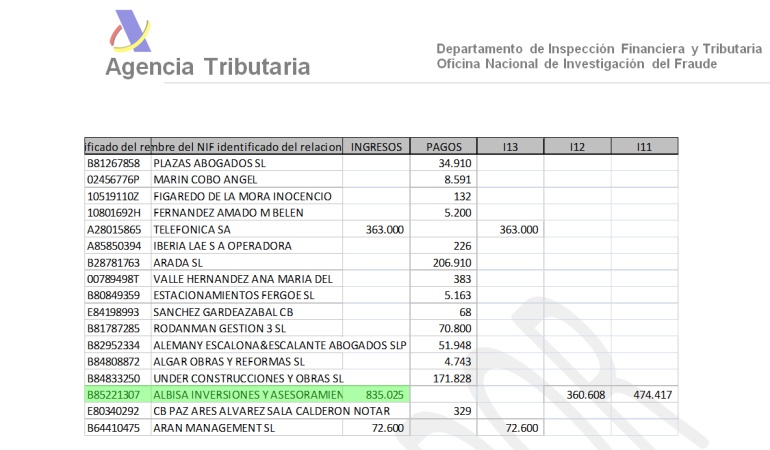Click the pagos value 383
Viewport: 770px width, 450px height.
coord(463,279)
